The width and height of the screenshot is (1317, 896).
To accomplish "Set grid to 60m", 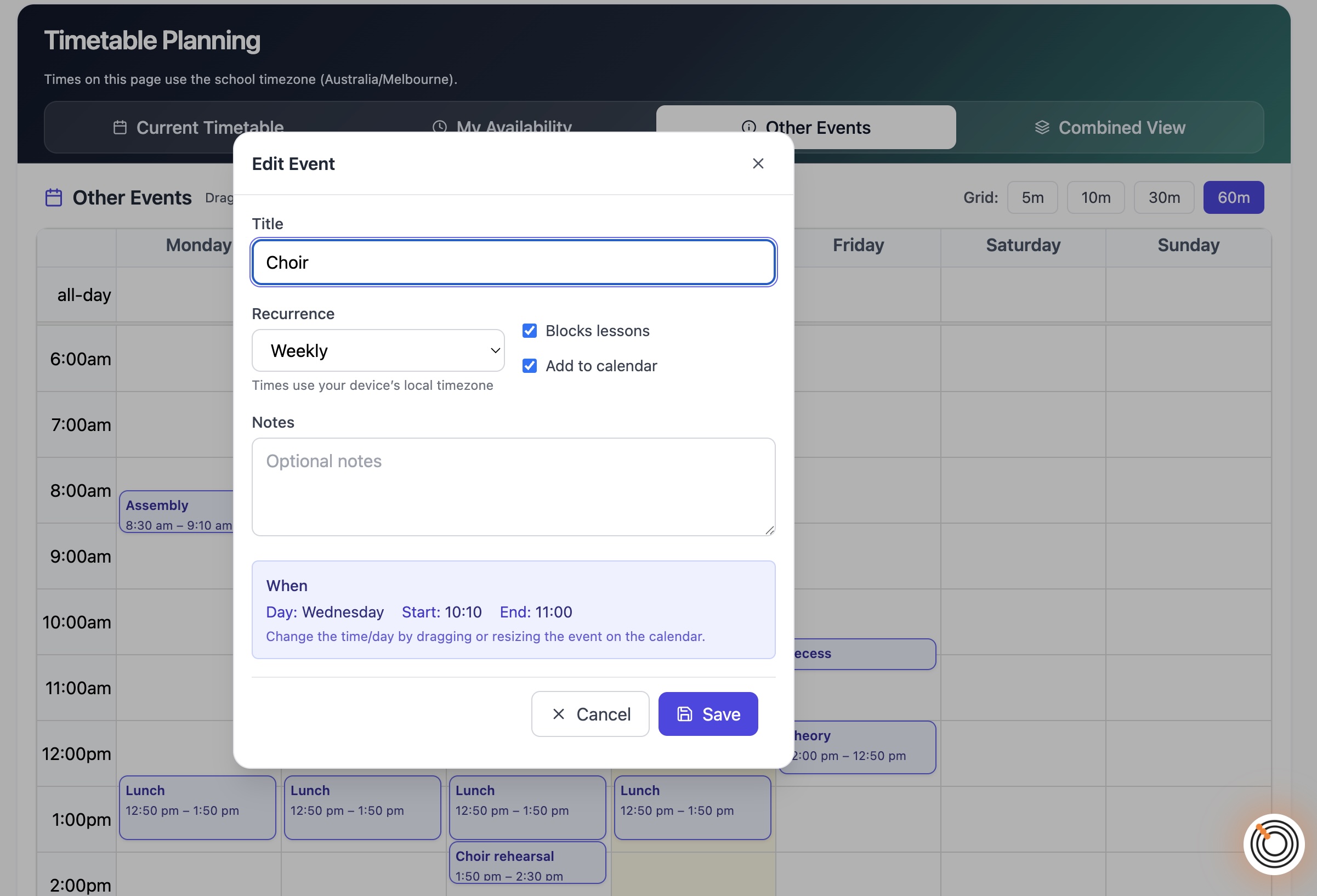I will coord(1233,197).
